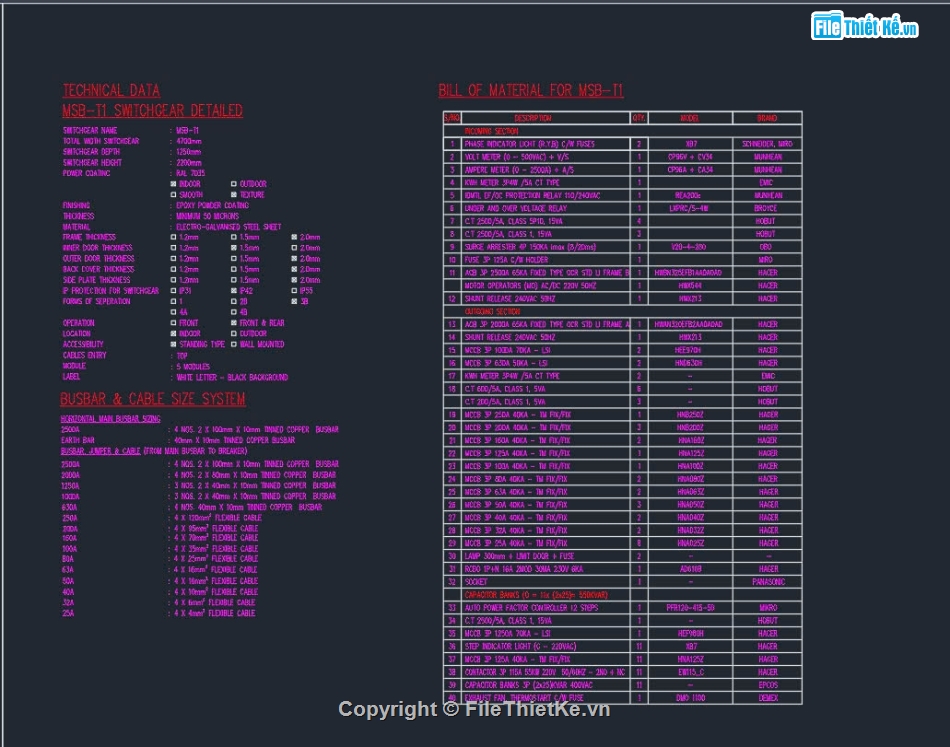Select the CABLES ENTRY label
The width and height of the screenshot is (950, 747).
click(84, 355)
